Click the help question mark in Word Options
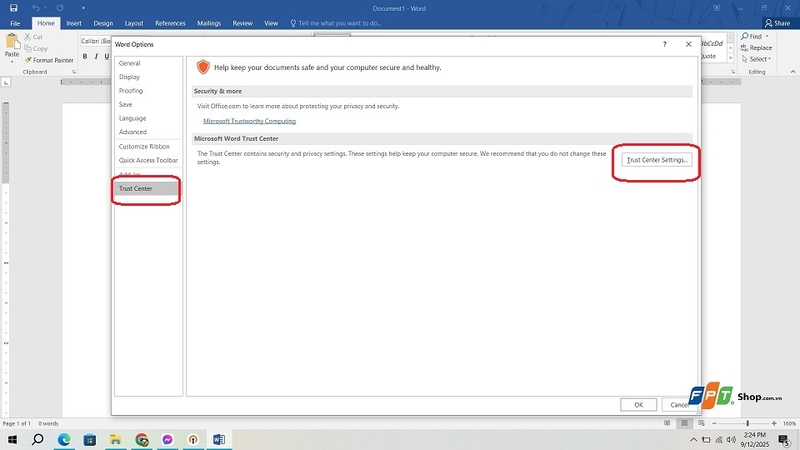 pyautogui.click(x=664, y=44)
